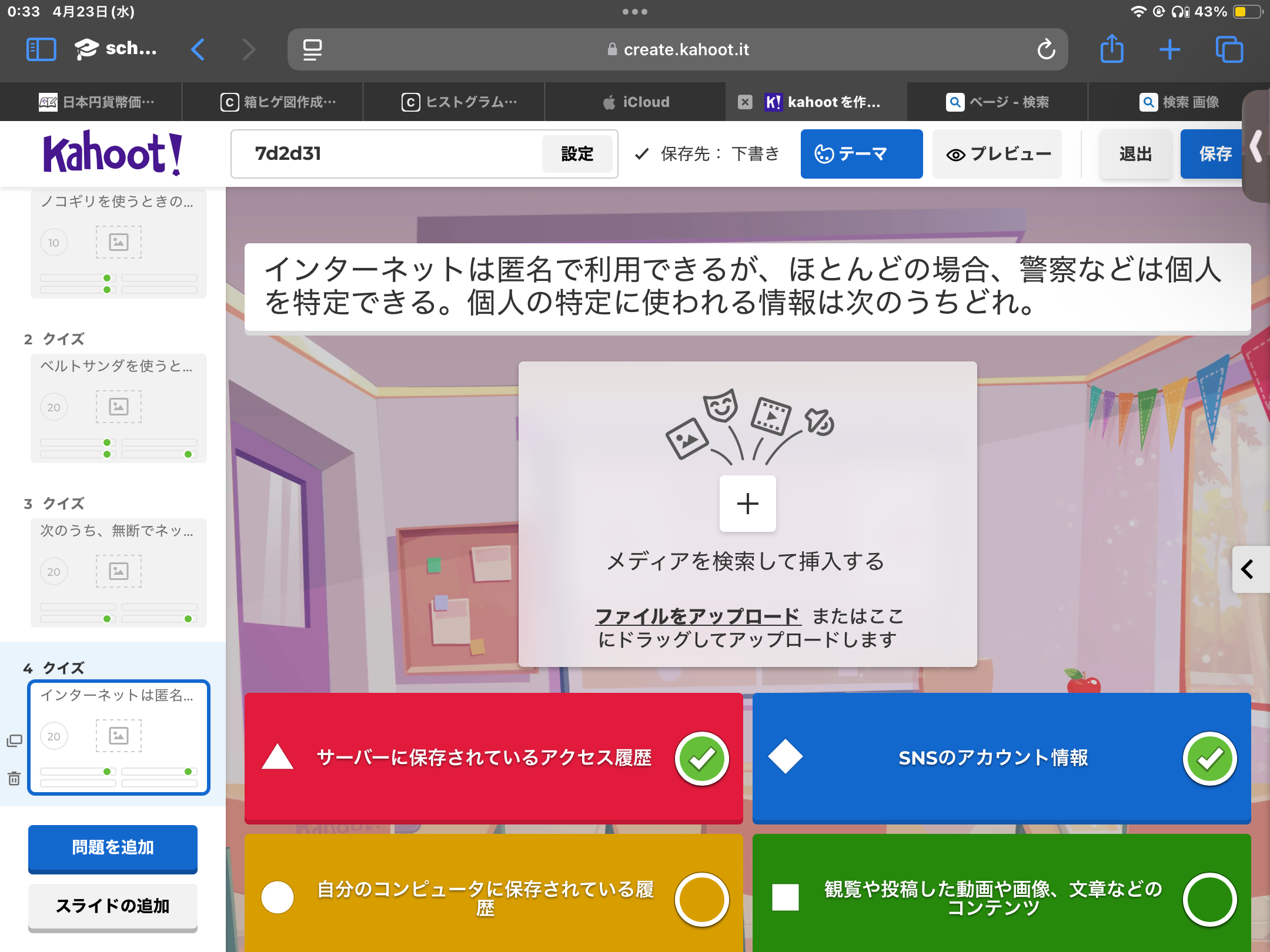Close the Kahoot tab with its X
Viewport: 1270px width, 952px height.
pos(745,102)
